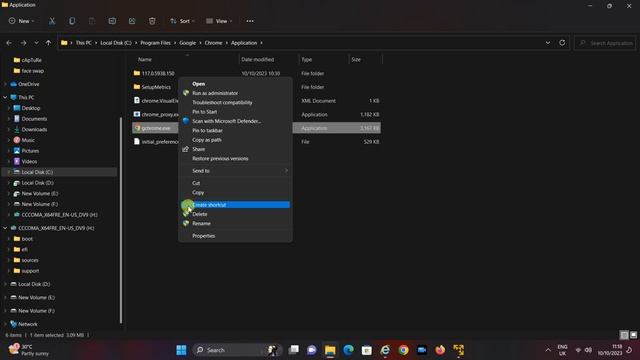Go back with the back arrow
The image size is (640, 360).
click(9, 43)
